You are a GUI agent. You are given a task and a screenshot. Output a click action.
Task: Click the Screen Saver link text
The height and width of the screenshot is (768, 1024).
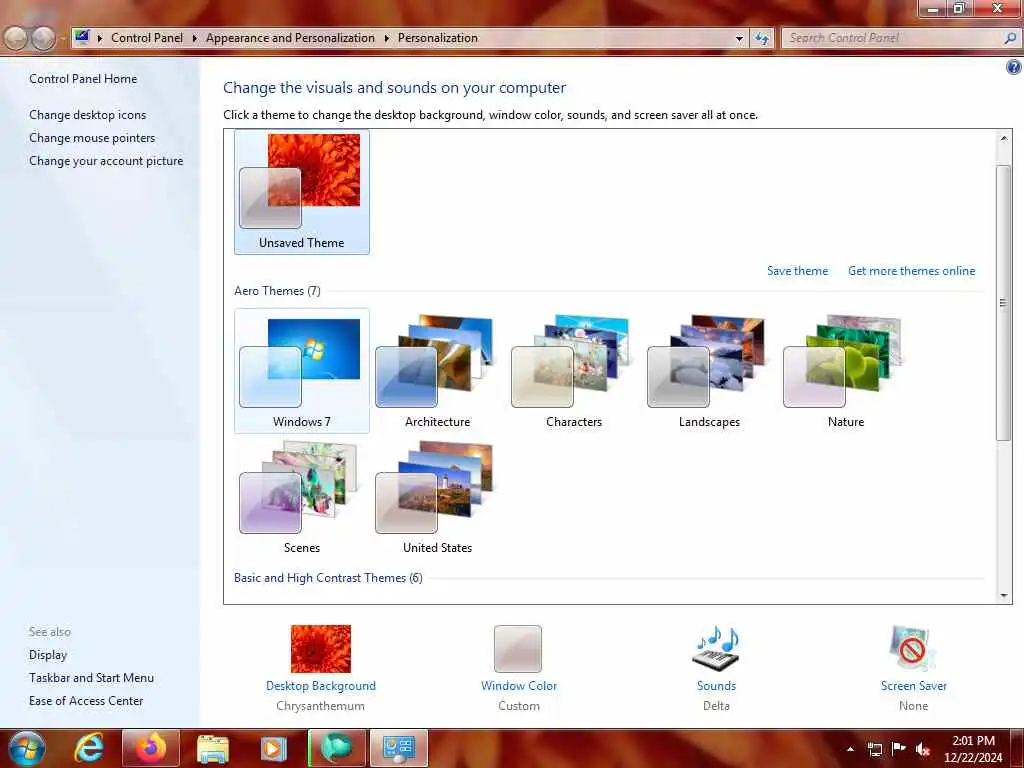pyautogui.click(x=914, y=686)
